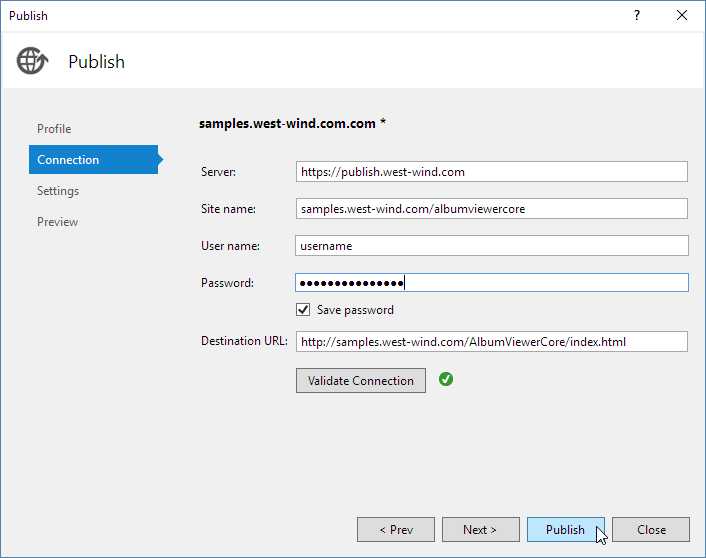Select the User name text box

[492, 246]
